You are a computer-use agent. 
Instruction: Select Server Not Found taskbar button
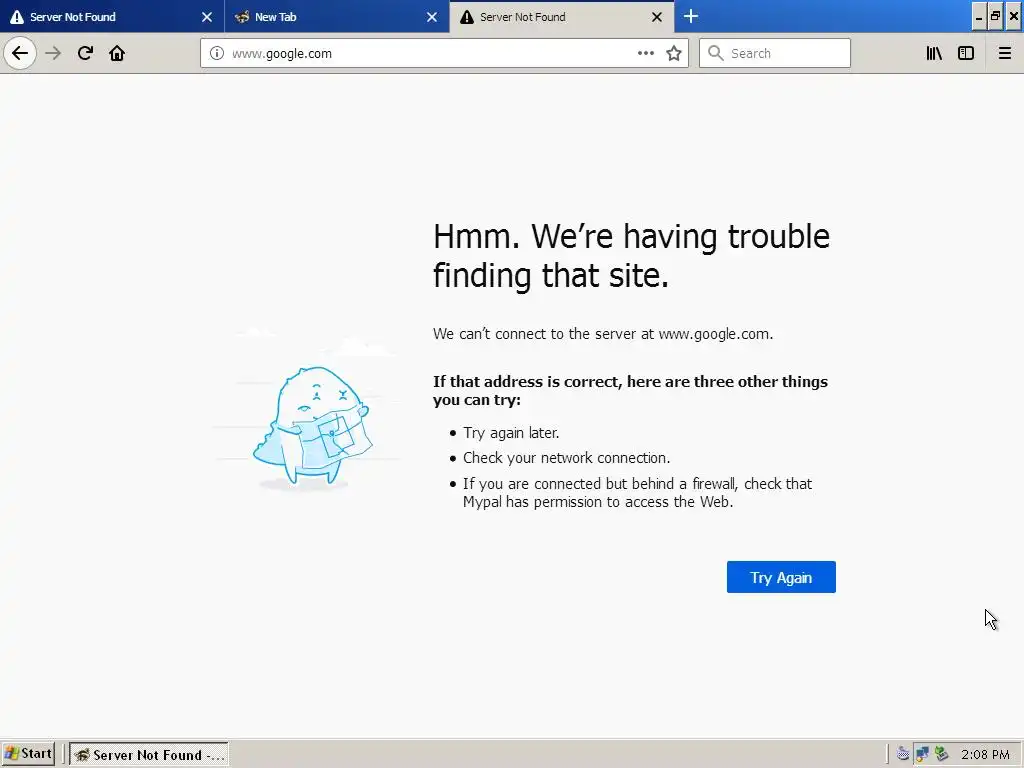click(x=149, y=754)
